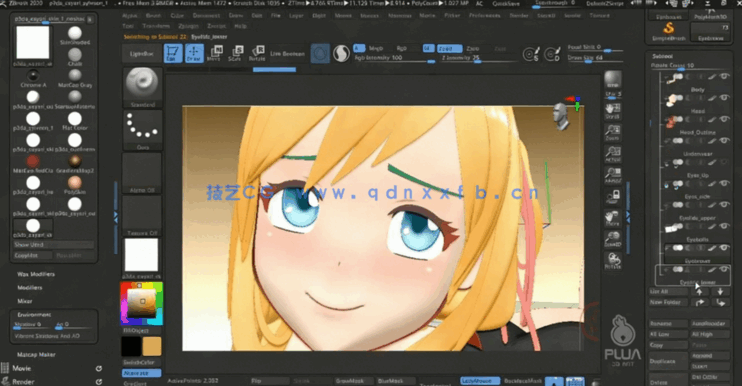The width and height of the screenshot is (742, 386).
Task: Toggle the Head_Outline subtool eye icon
Action: point(724,119)
